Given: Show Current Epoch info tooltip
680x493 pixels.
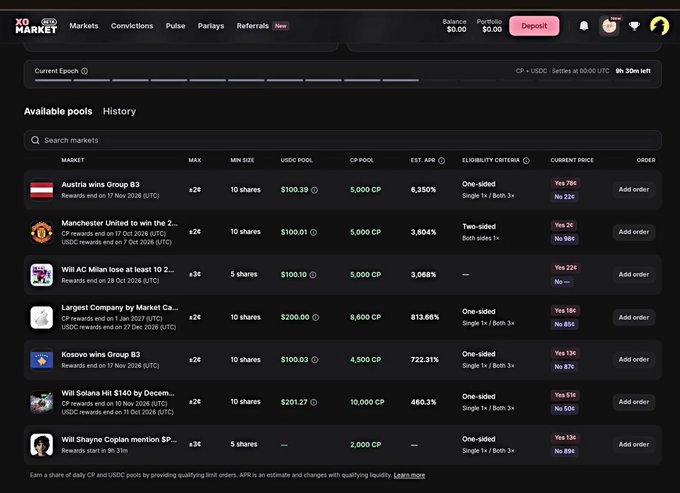Looking at the screenshot, I should 85,71.
